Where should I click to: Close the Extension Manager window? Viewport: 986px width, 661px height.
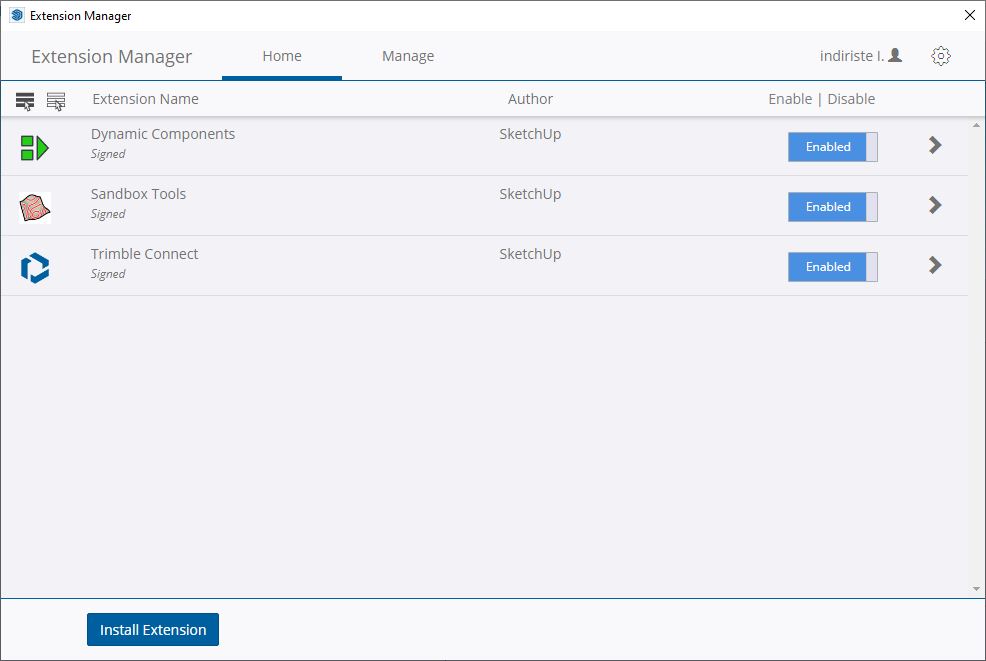970,15
